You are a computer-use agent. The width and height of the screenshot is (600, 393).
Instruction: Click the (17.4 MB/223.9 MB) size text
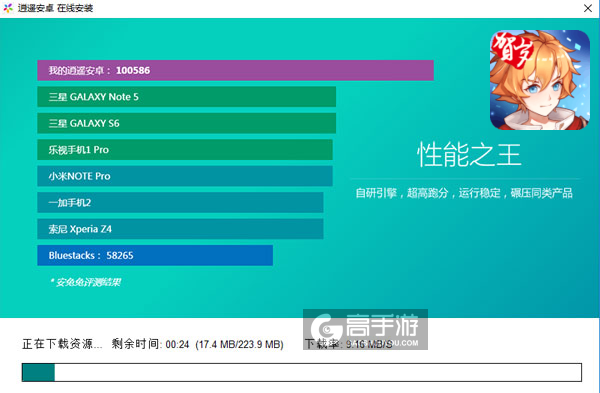(240, 344)
